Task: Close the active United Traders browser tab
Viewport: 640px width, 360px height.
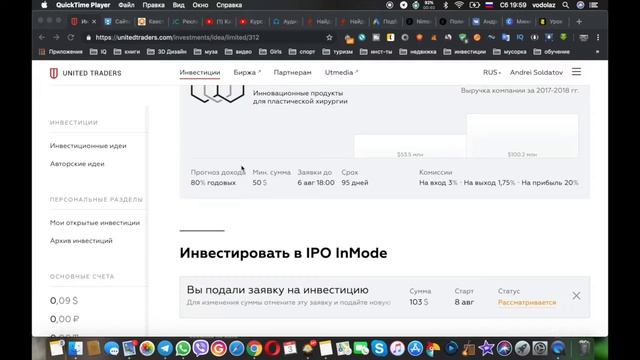Action: (x=94, y=22)
